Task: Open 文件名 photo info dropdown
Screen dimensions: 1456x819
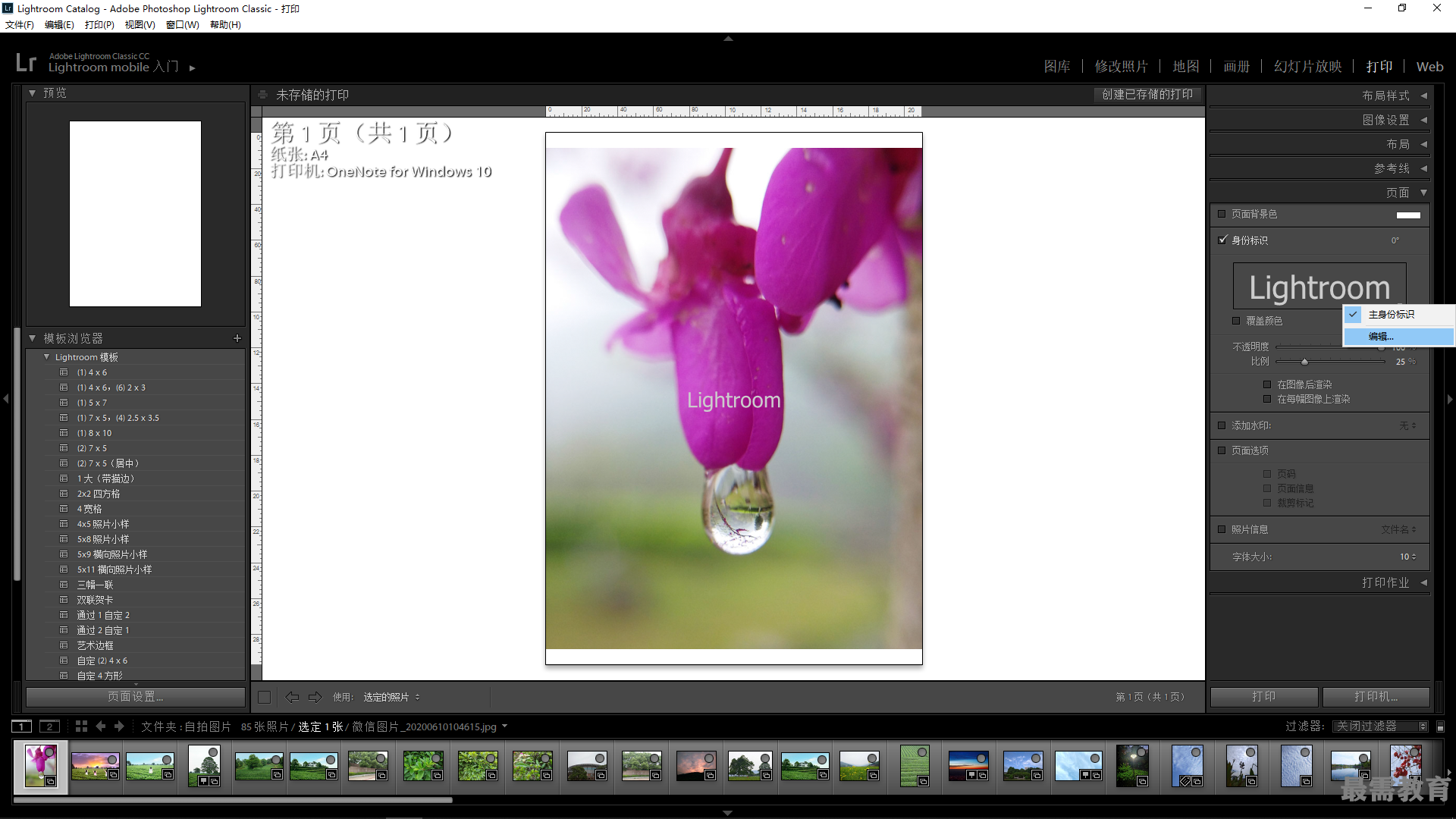Action: (x=1398, y=529)
